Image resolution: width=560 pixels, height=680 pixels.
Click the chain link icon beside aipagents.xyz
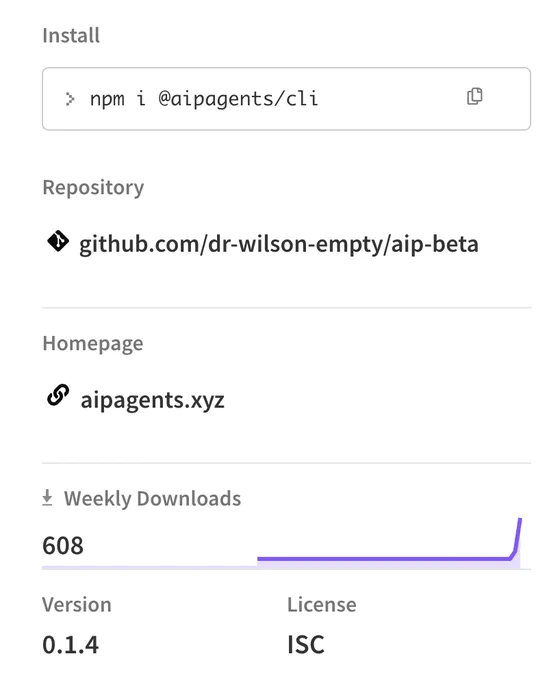click(x=58, y=395)
